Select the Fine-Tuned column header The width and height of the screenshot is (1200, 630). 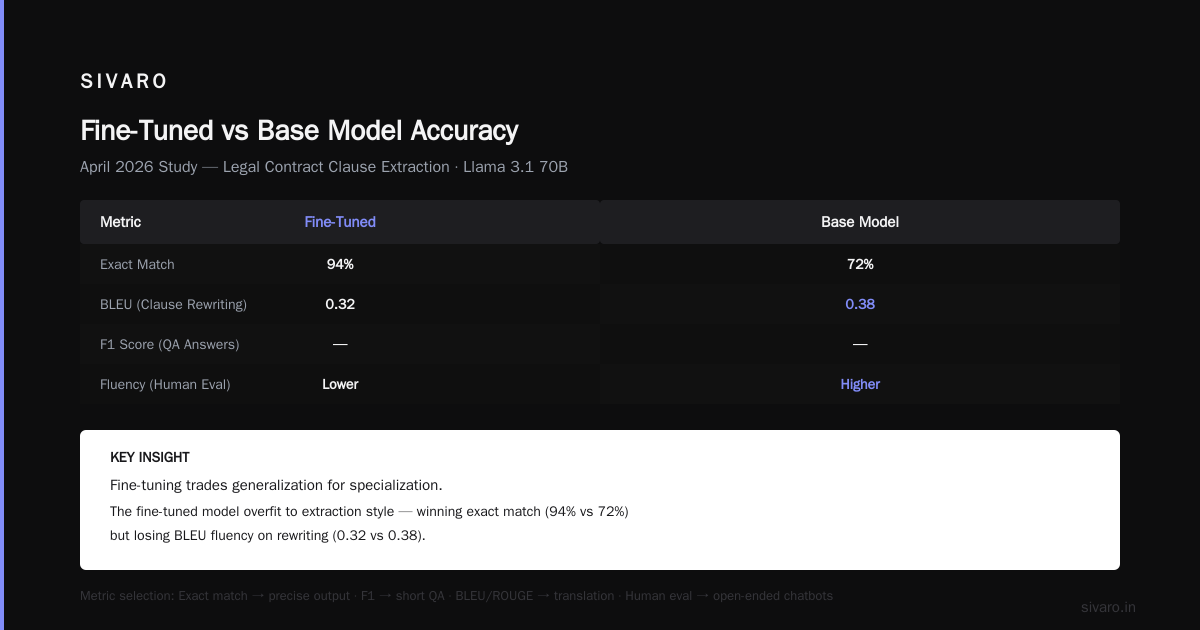point(340,222)
